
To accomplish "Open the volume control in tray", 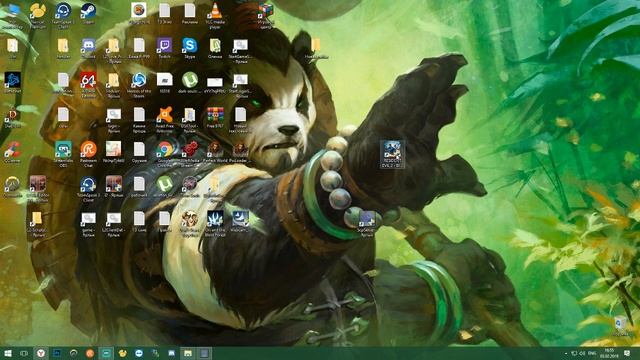I will (x=582, y=353).
